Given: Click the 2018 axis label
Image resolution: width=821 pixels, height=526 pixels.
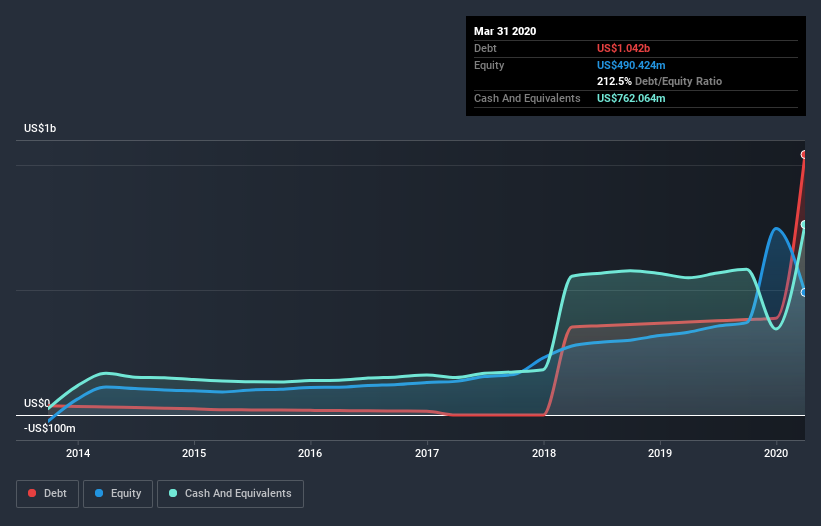Looking at the screenshot, I should point(543,453).
